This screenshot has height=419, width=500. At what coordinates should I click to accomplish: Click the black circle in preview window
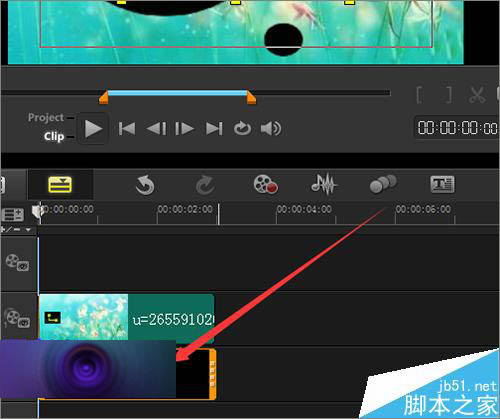pos(283,39)
